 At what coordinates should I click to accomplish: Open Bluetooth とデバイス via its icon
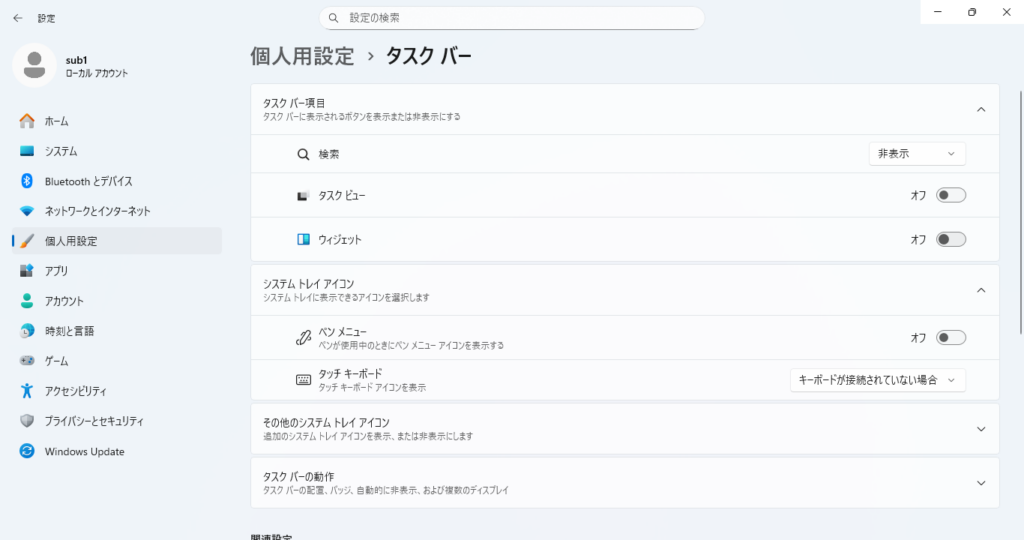[x=27, y=181]
